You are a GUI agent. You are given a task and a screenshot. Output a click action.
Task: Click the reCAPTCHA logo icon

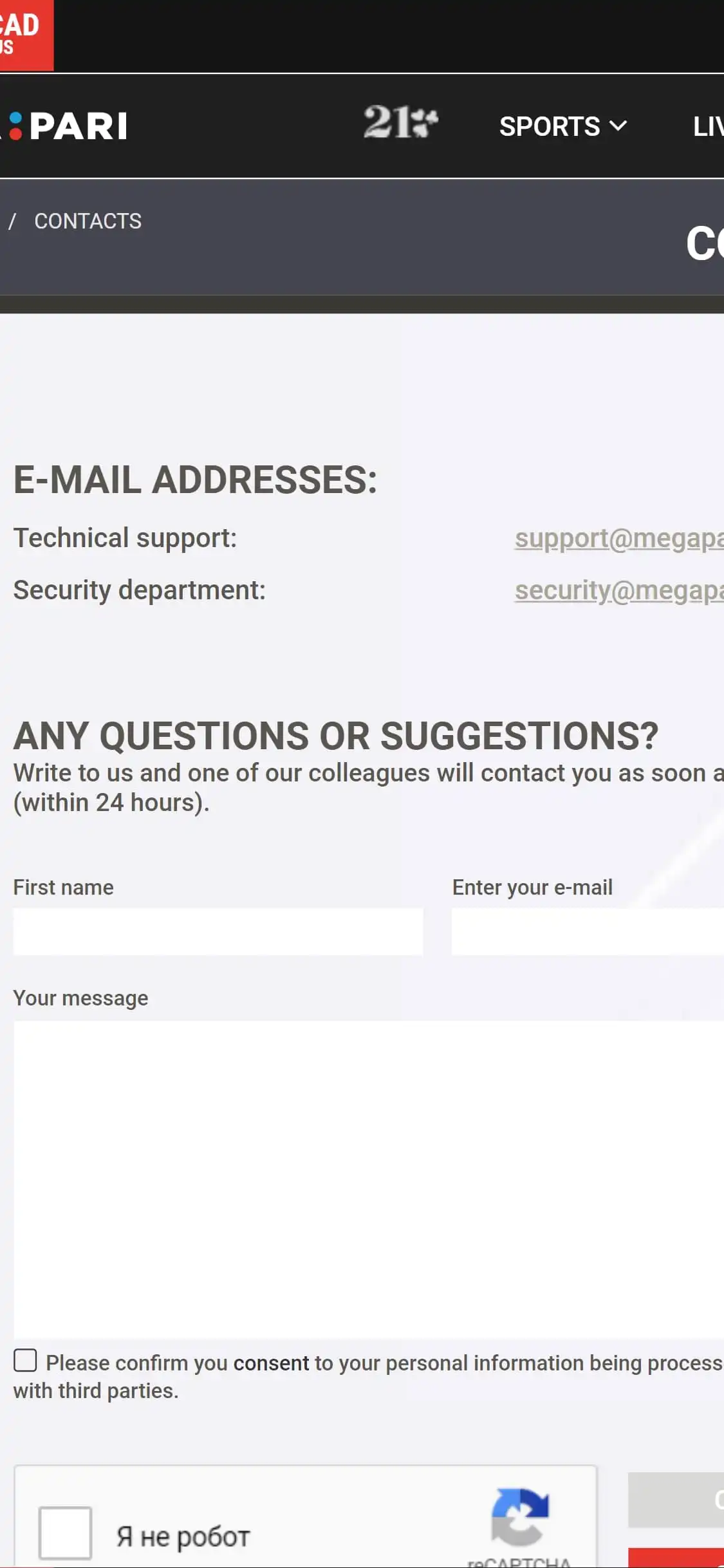520,1517
